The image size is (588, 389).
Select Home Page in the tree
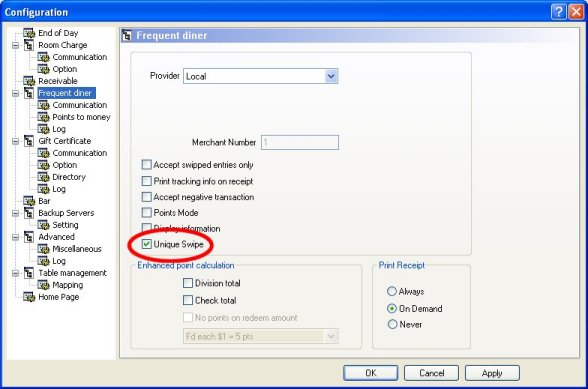coord(58,297)
